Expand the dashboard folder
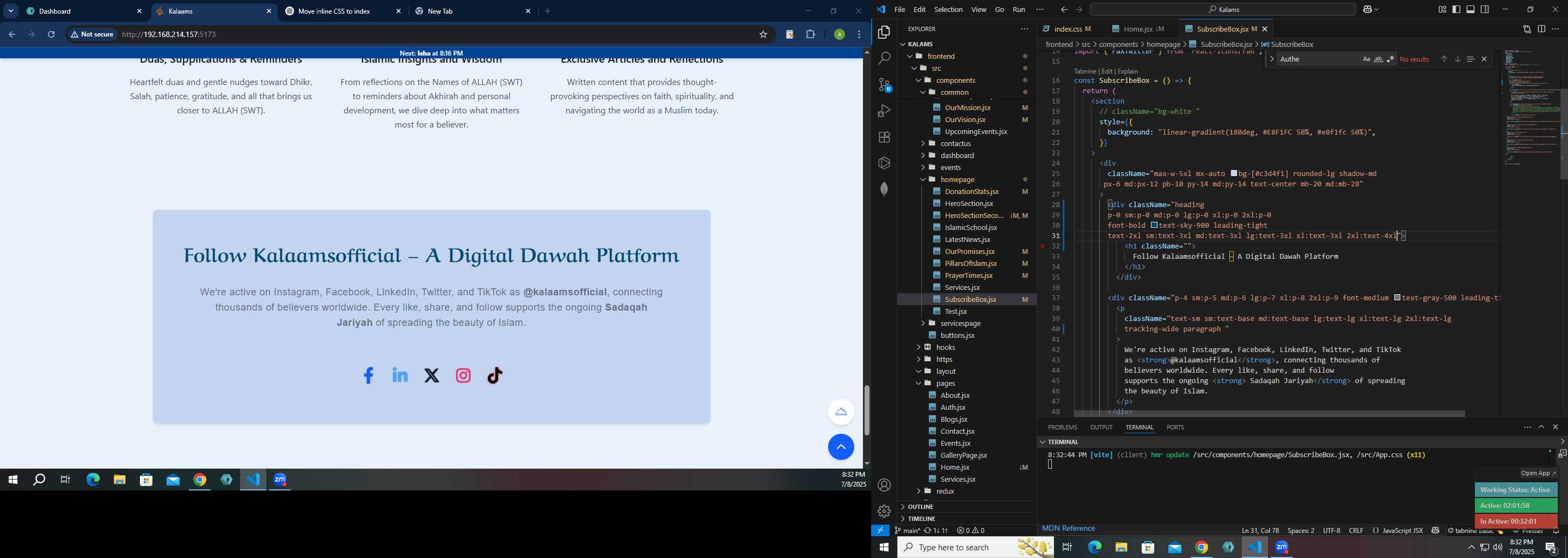Image resolution: width=1568 pixels, height=558 pixels. coord(923,155)
